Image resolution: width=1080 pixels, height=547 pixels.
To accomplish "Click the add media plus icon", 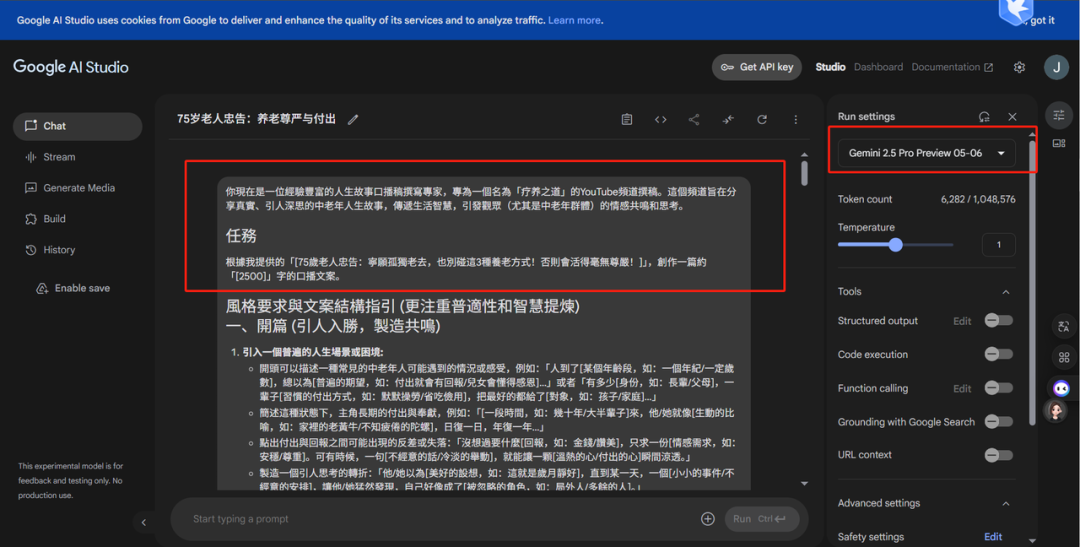I will coord(707,519).
